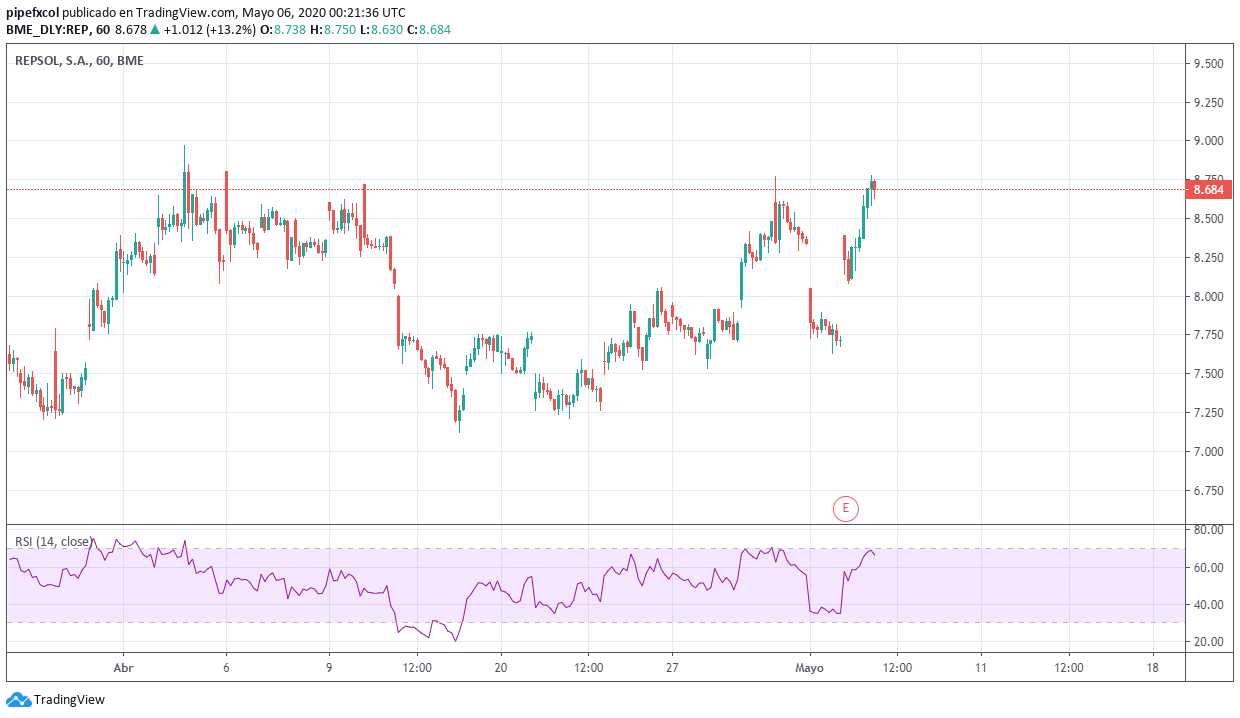1240x718 pixels.
Task: Click the 9.000 price axis label
Action: (x=1208, y=141)
